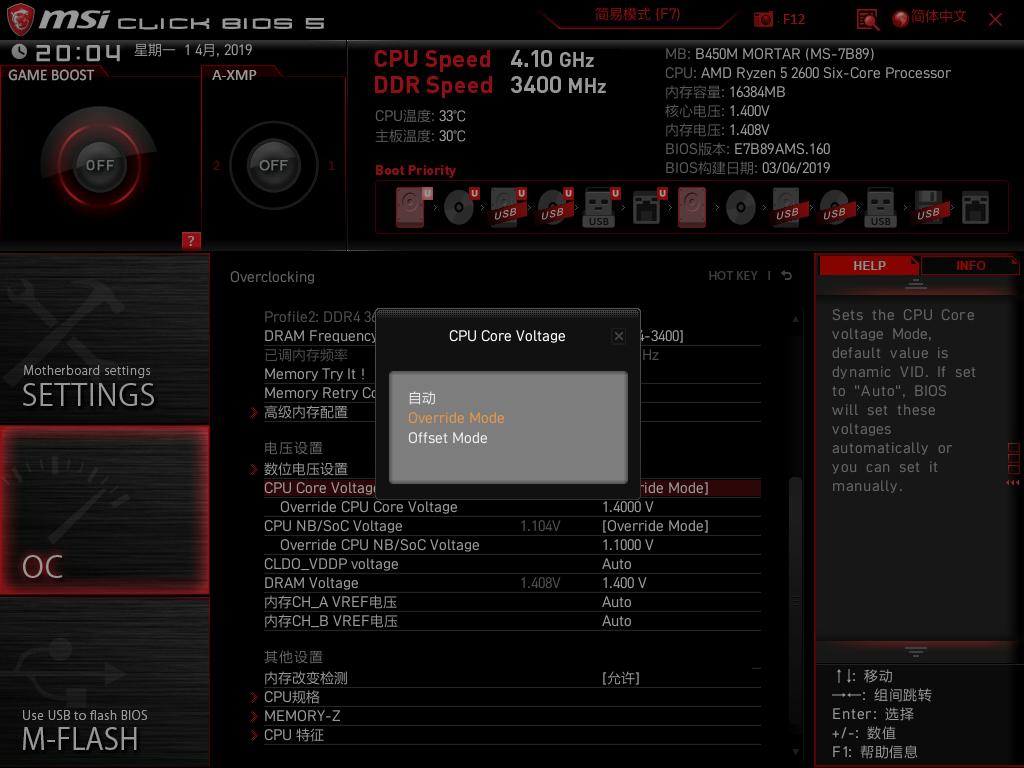Open the M-FLASH section tile
The width and height of the screenshot is (1024, 768).
point(104,682)
